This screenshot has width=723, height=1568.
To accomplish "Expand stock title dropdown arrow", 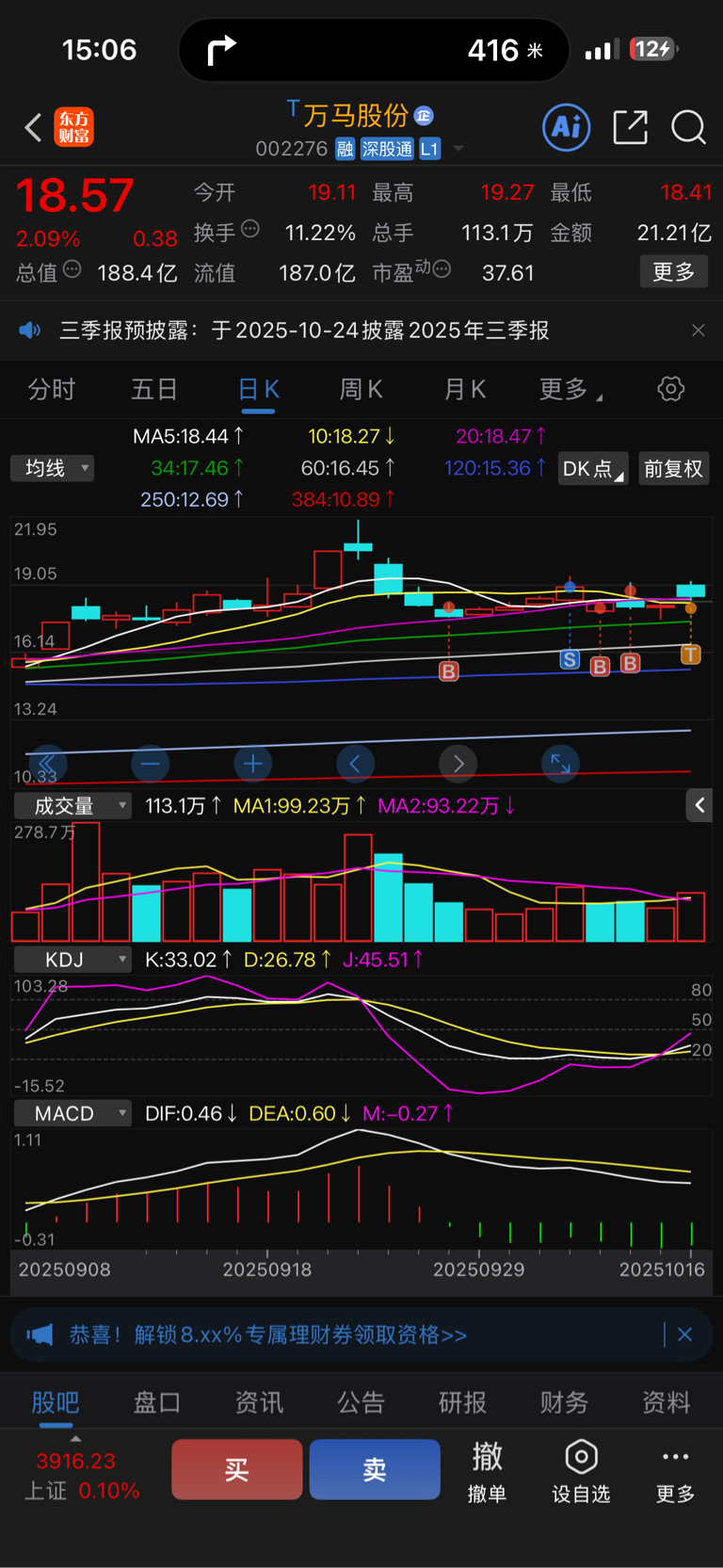I will [458, 149].
